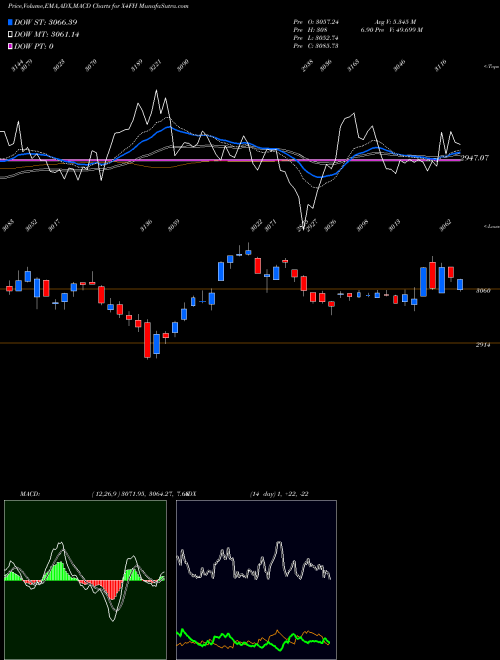Click the 3116 top value label

tap(440, 66)
